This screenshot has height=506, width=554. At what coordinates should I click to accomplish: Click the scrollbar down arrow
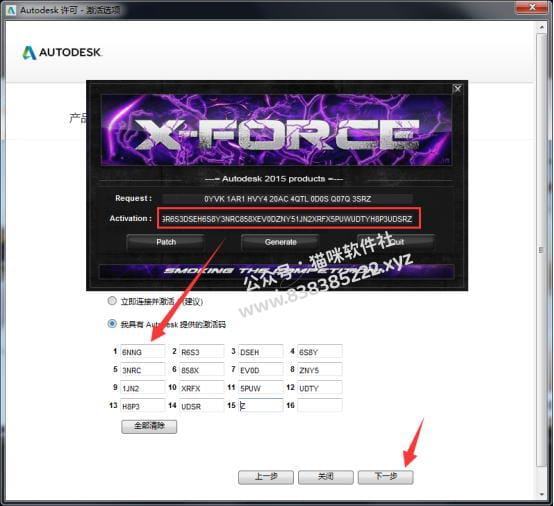pyautogui.click(x=541, y=494)
